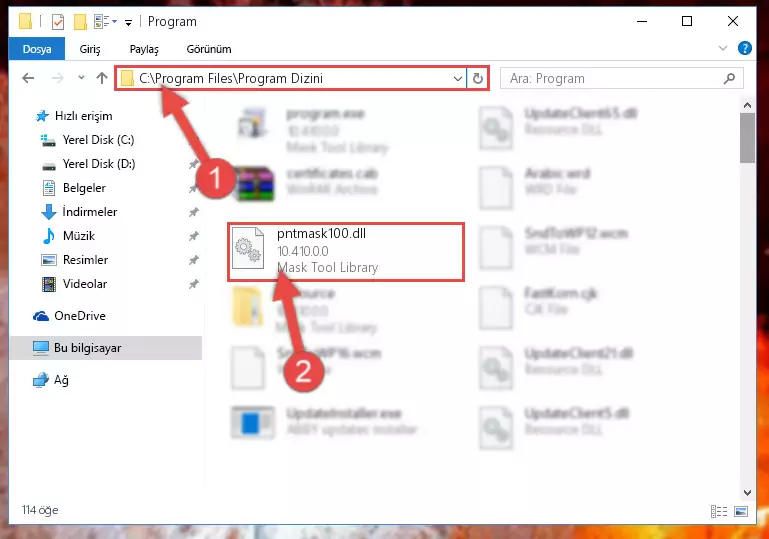This screenshot has width=769, height=539.
Task: Click the pin icon beside Resimler
Action: point(194,260)
